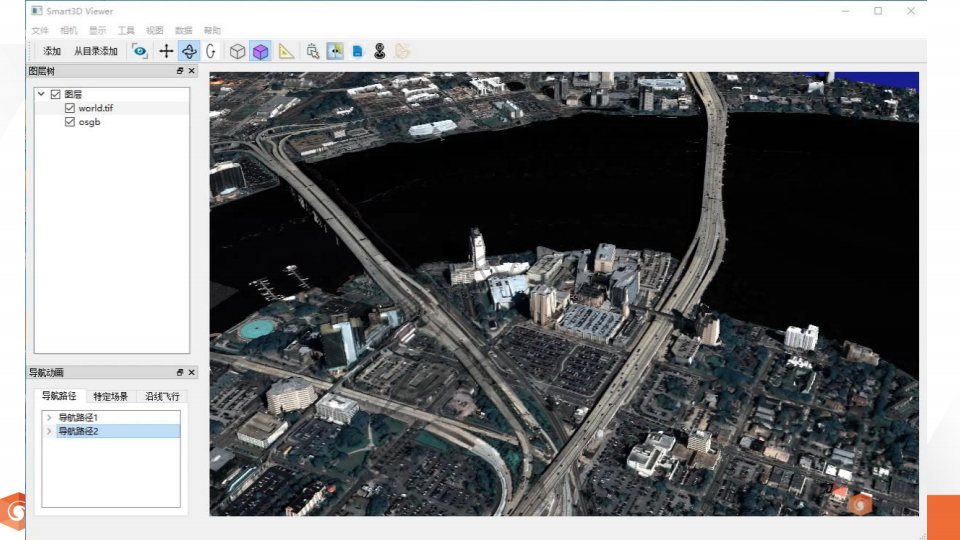This screenshot has width=960, height=540.
Task: Click the eye focus view icon
Action: point(140,51)
